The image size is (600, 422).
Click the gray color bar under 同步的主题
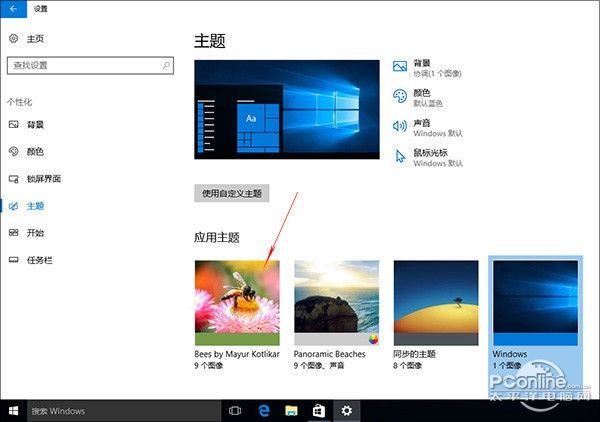pos(436,339)
